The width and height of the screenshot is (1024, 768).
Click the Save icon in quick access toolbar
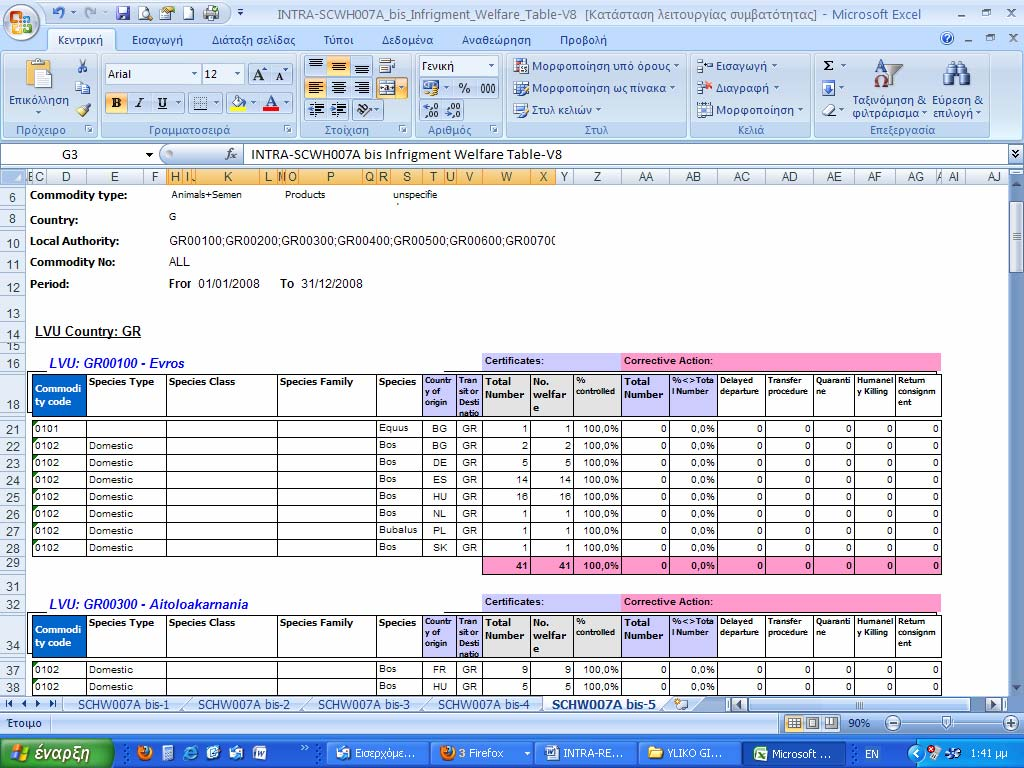pyautogui.click(x=122, y=12)
